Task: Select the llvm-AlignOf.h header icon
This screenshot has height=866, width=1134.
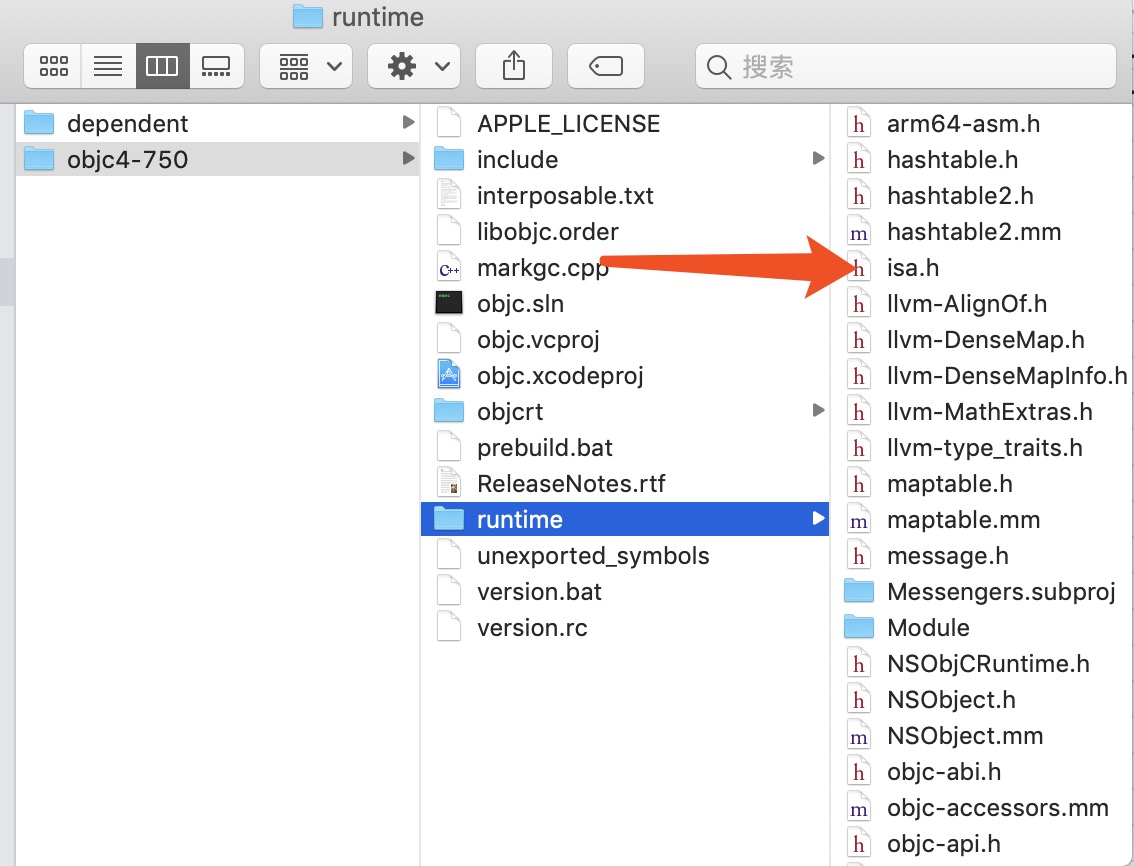Action: pos(858,303)
